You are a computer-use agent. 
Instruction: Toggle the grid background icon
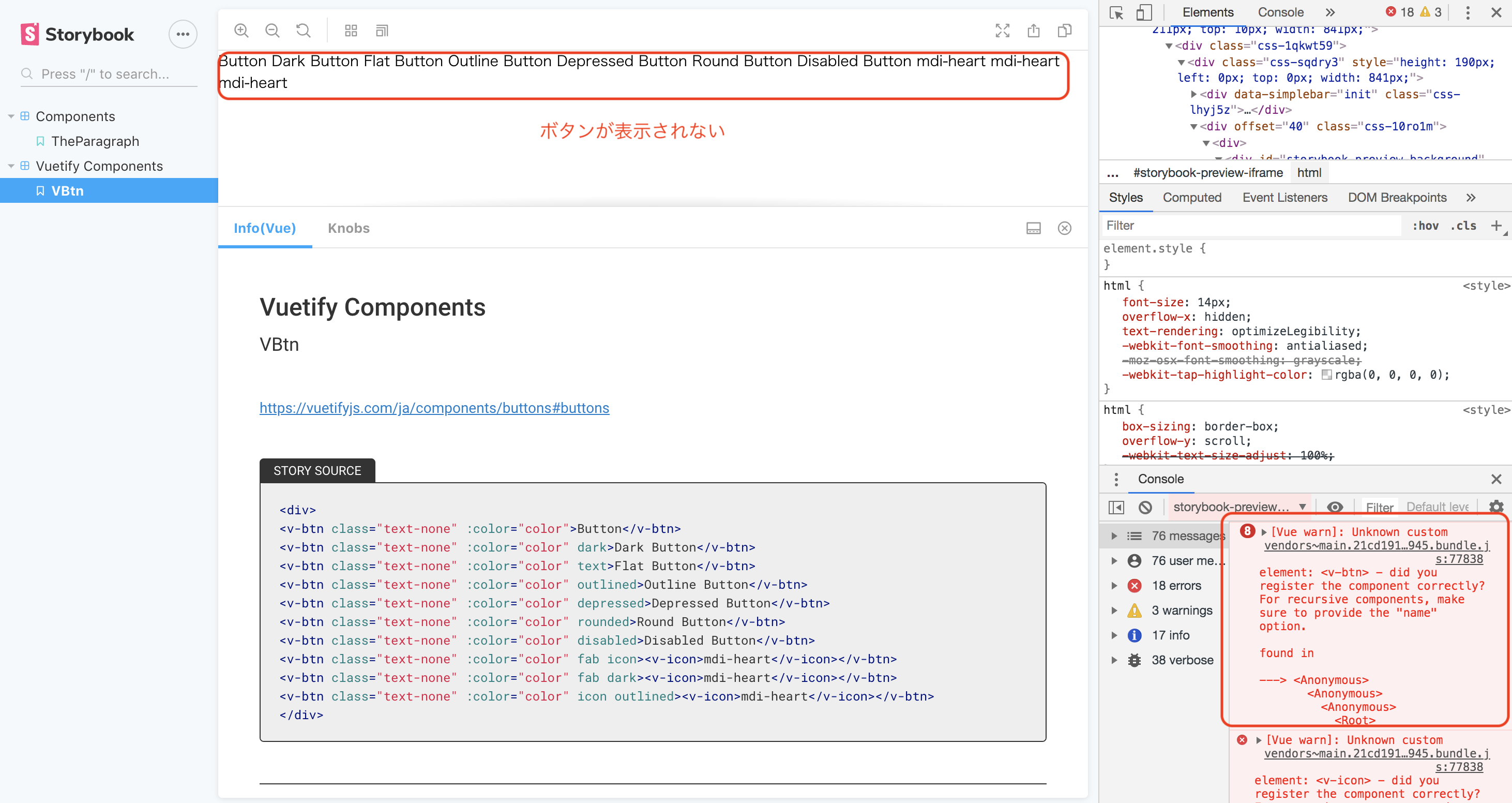coord(351,31)
